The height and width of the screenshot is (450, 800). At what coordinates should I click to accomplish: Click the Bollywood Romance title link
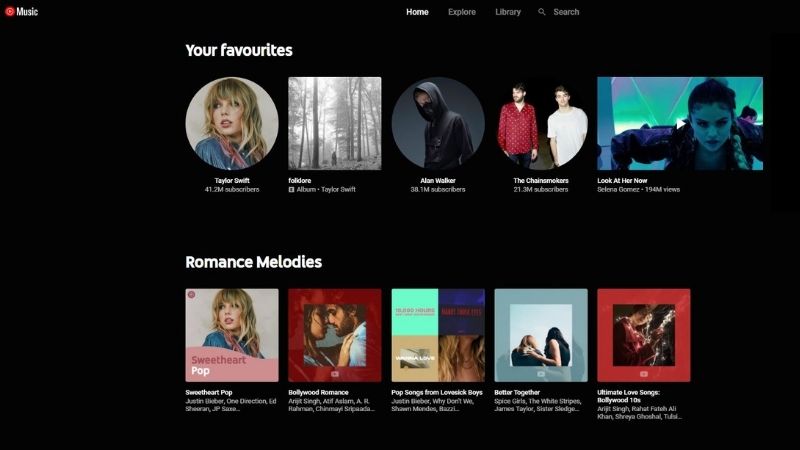(x=318, y=392)
